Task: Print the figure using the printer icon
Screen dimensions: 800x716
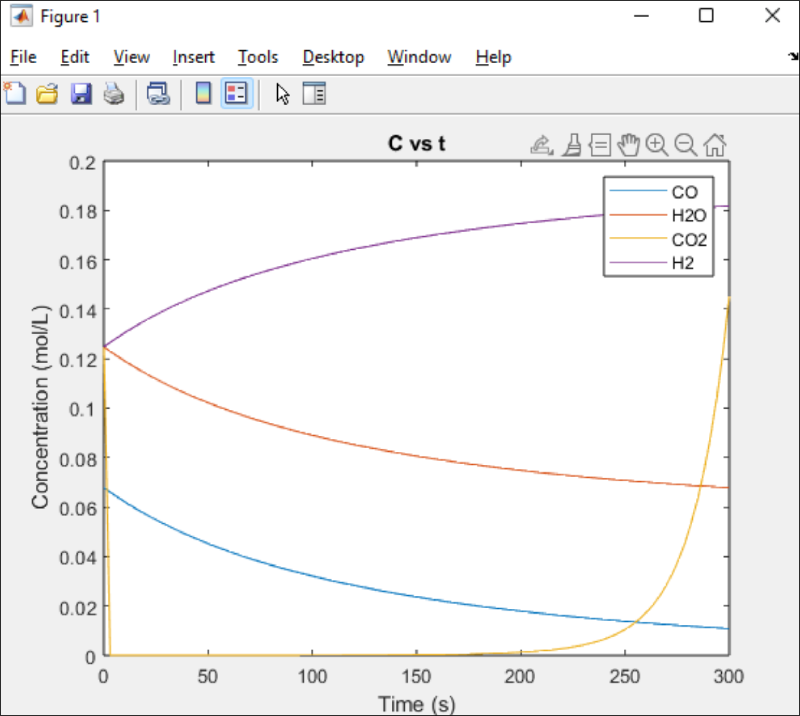Action: coord(114,94)
